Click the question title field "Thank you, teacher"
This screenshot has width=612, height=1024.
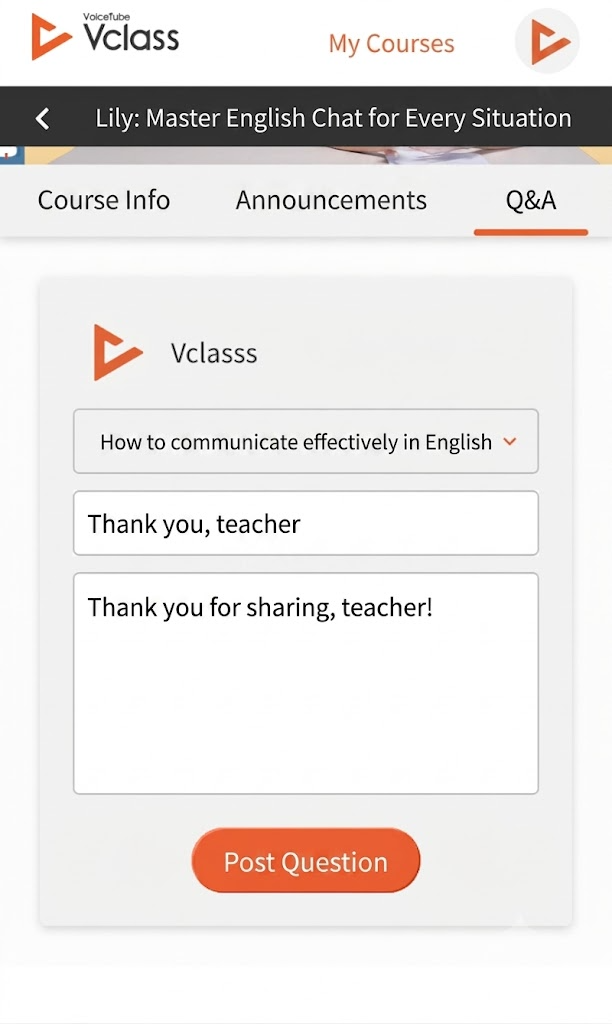click(306, 523)
